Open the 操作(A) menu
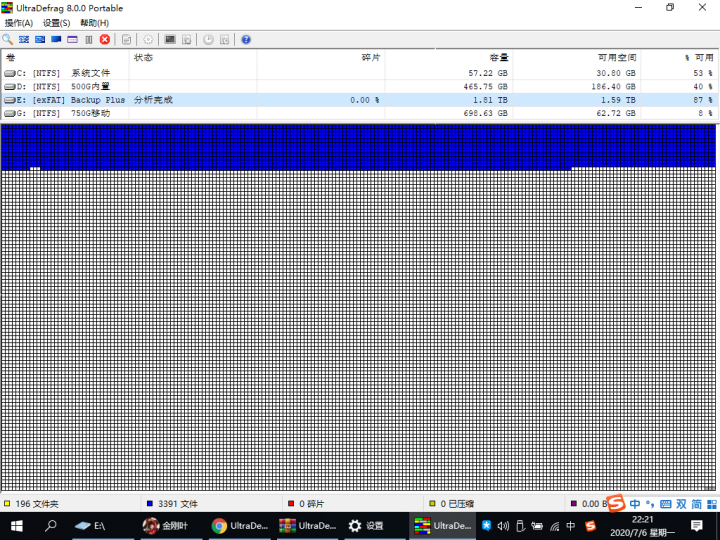The image size is (720, 540). coord(19,23)
